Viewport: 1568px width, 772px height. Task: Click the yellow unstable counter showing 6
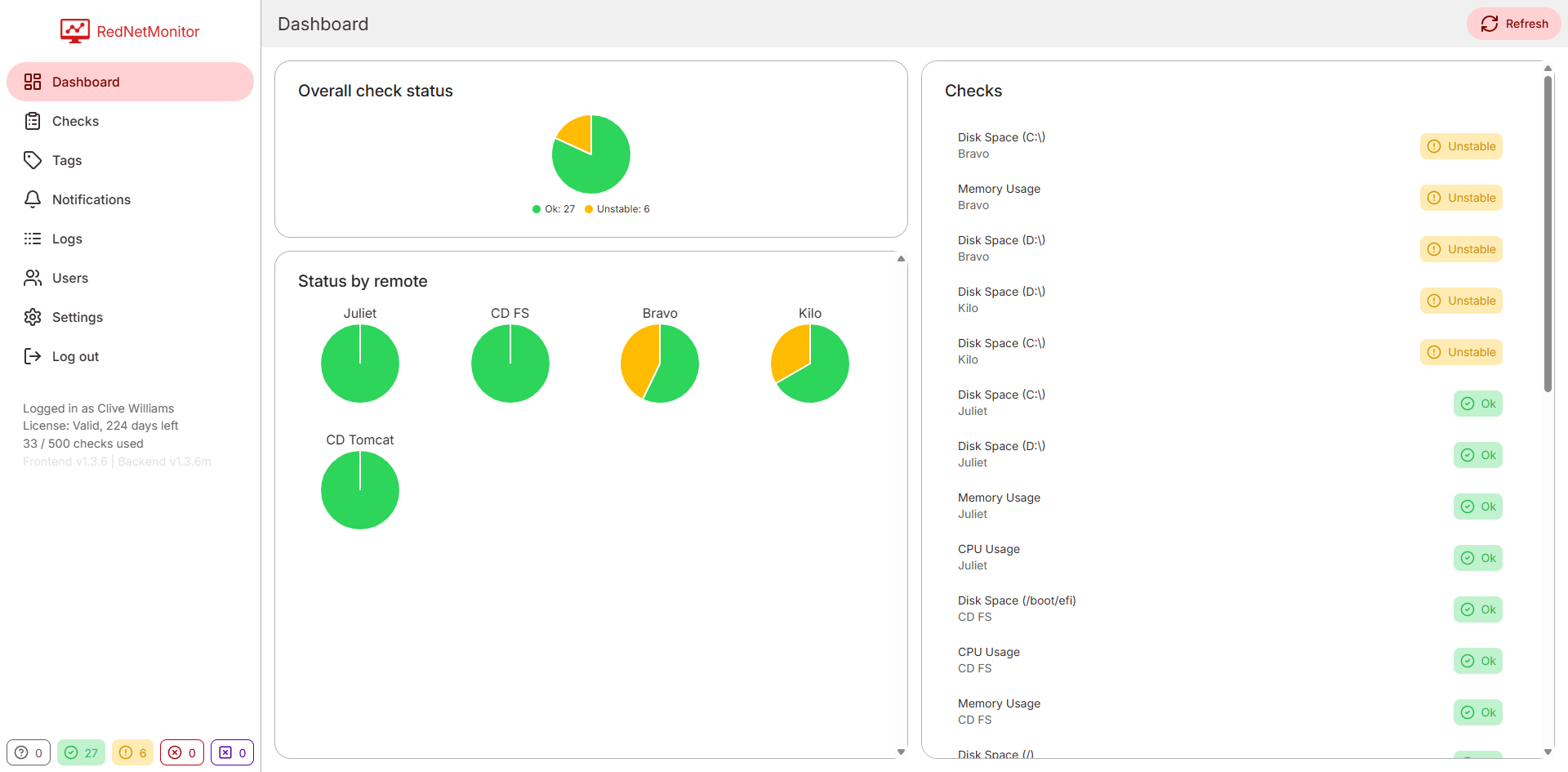133,752
